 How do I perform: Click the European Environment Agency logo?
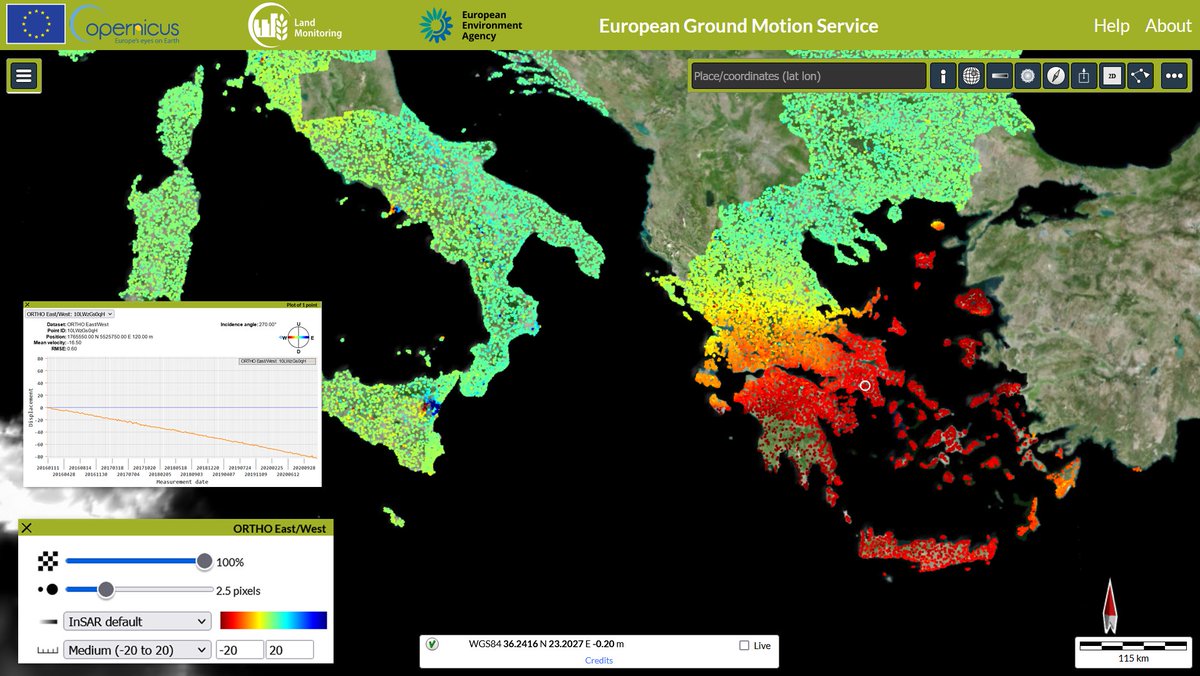pos(470,25)
